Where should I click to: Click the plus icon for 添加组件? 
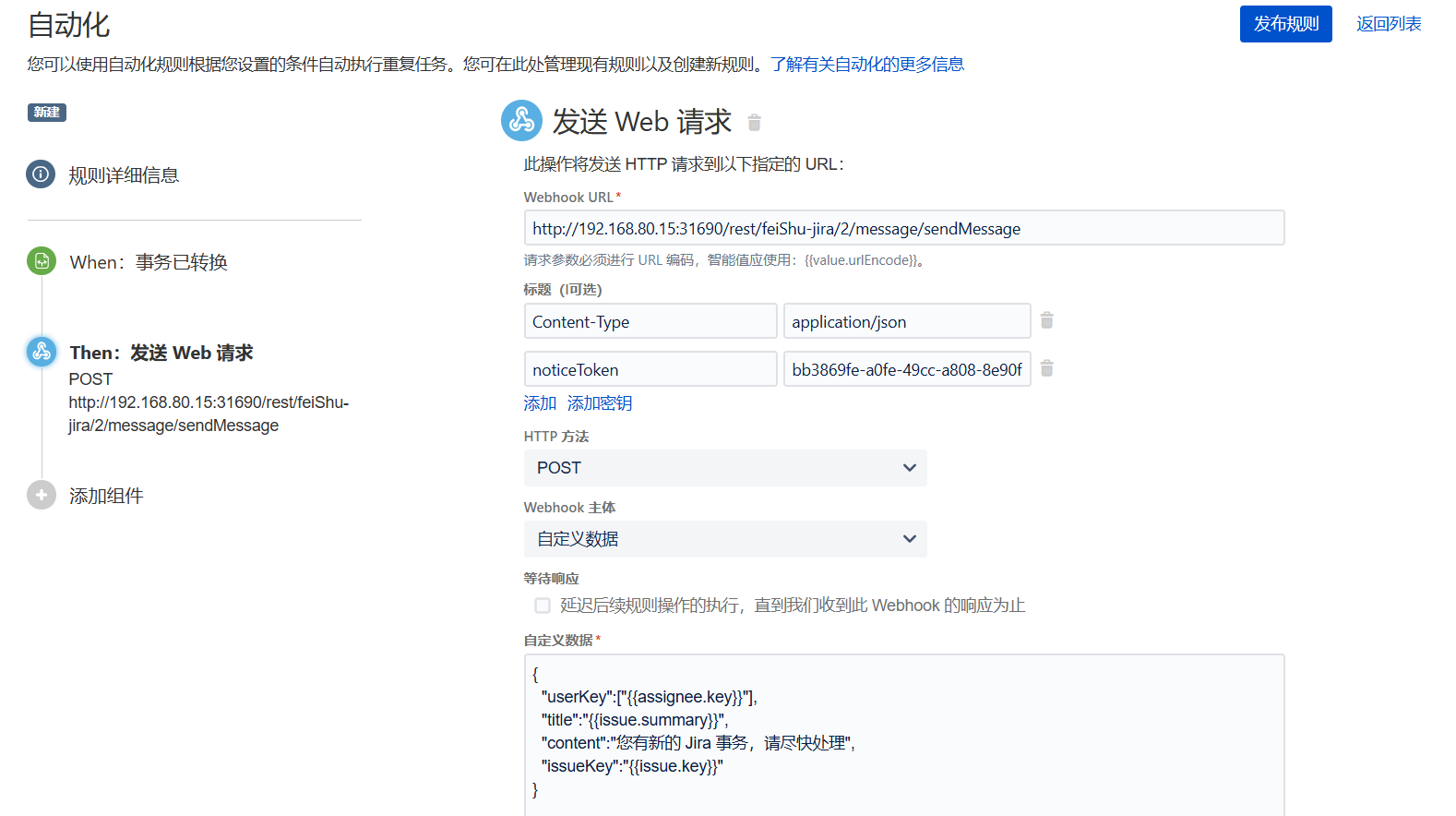42,495
